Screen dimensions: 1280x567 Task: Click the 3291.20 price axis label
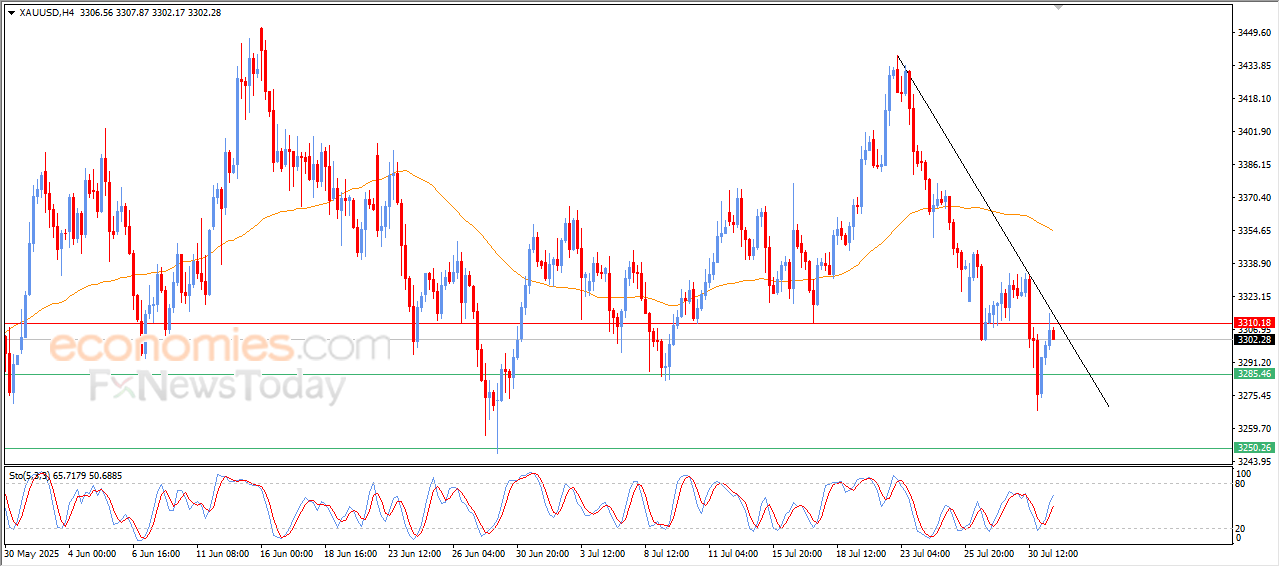coord(1254,362)
